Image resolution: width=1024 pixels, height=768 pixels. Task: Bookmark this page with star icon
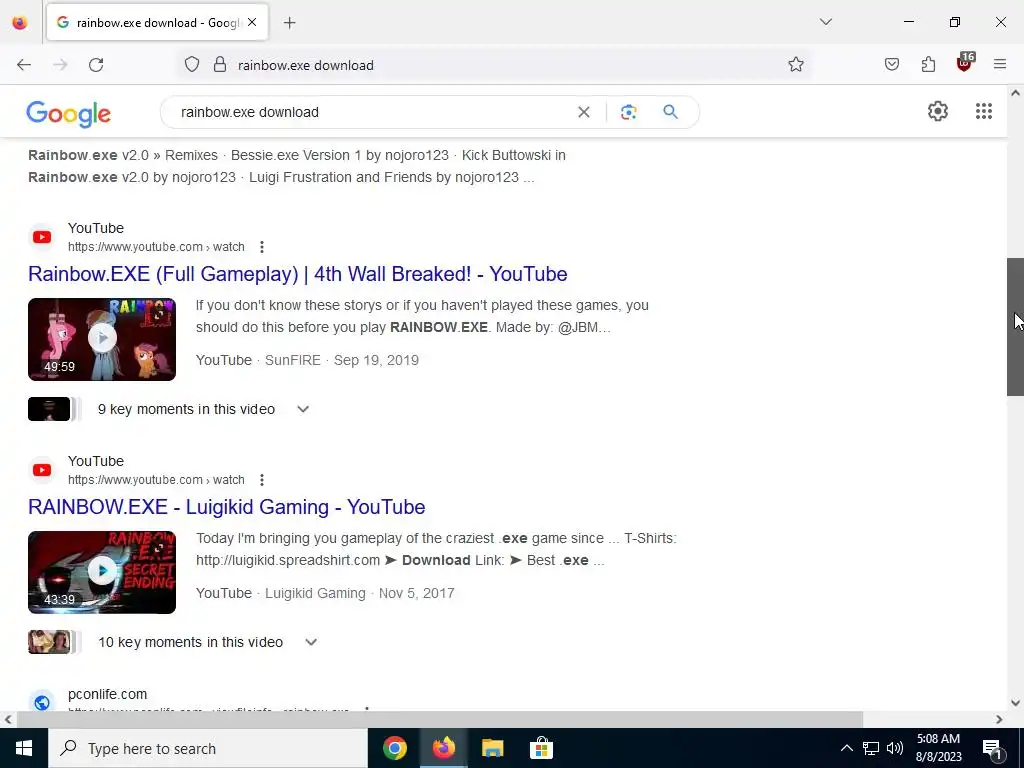[x=795, y=65]
